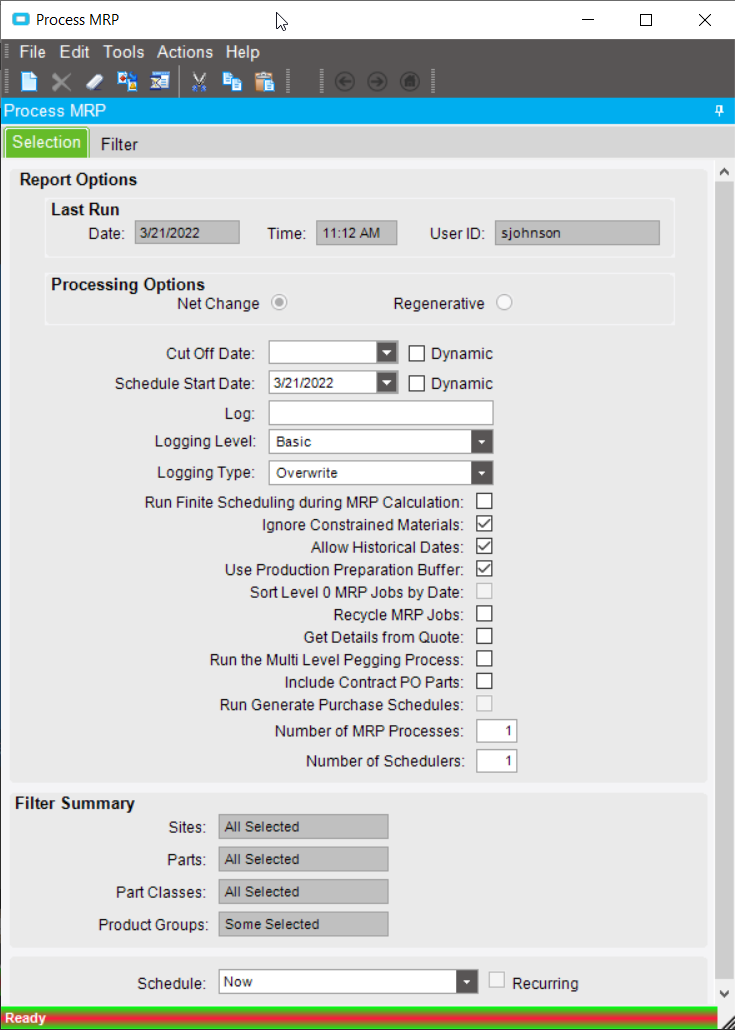Maximize the Process MRP window
This screenshot has width=735, height=1030.
pos(646,20)
